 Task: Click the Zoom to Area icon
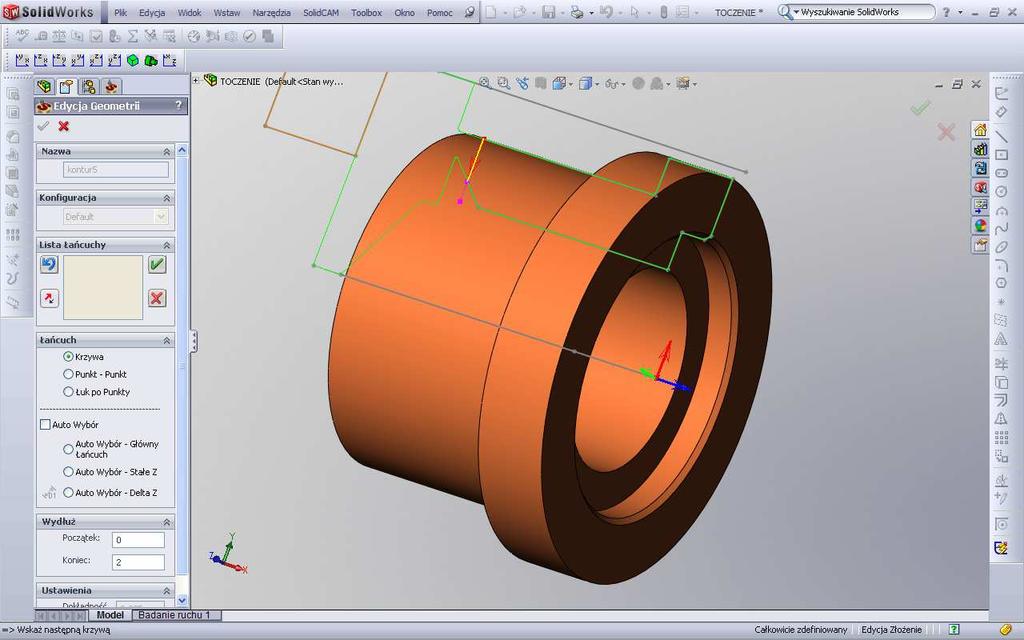tap(504, 83)
